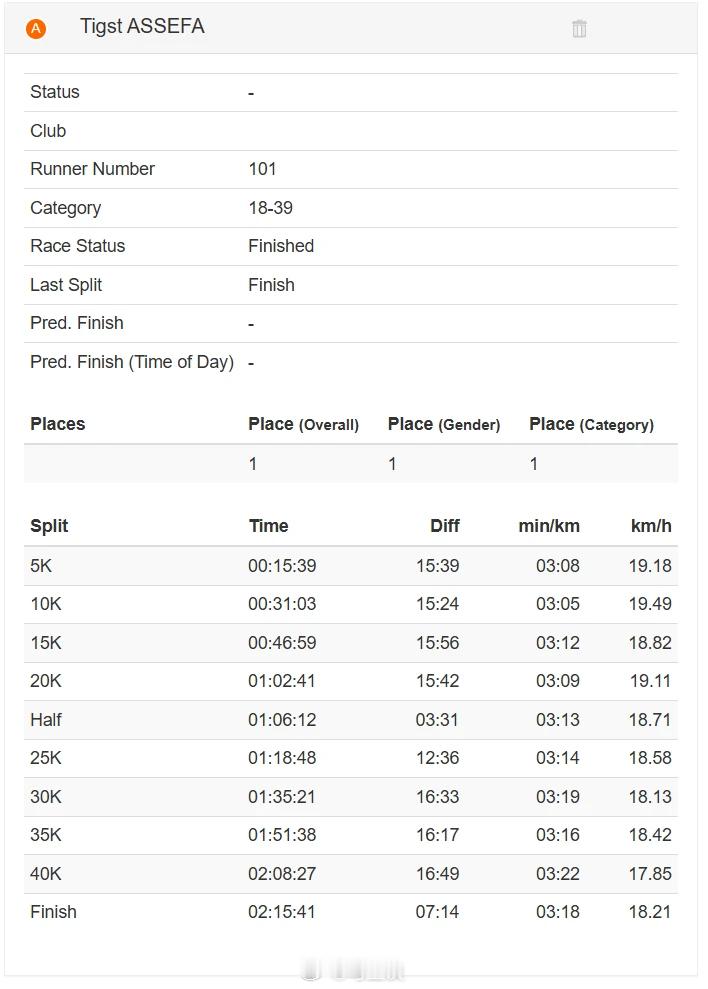The image size is (708, 989).
Task: Click the Place (Gender) header
Action: (444, 424)
